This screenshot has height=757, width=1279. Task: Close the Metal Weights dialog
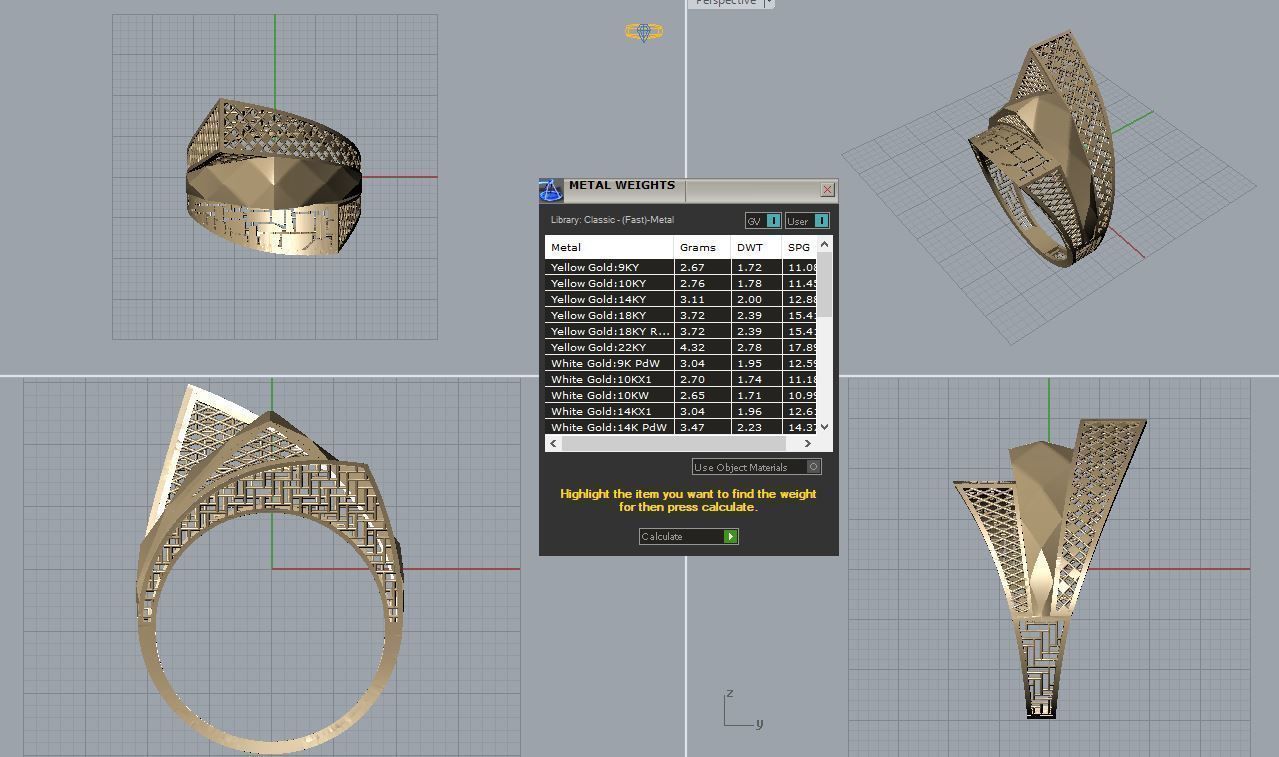(827, 189)
